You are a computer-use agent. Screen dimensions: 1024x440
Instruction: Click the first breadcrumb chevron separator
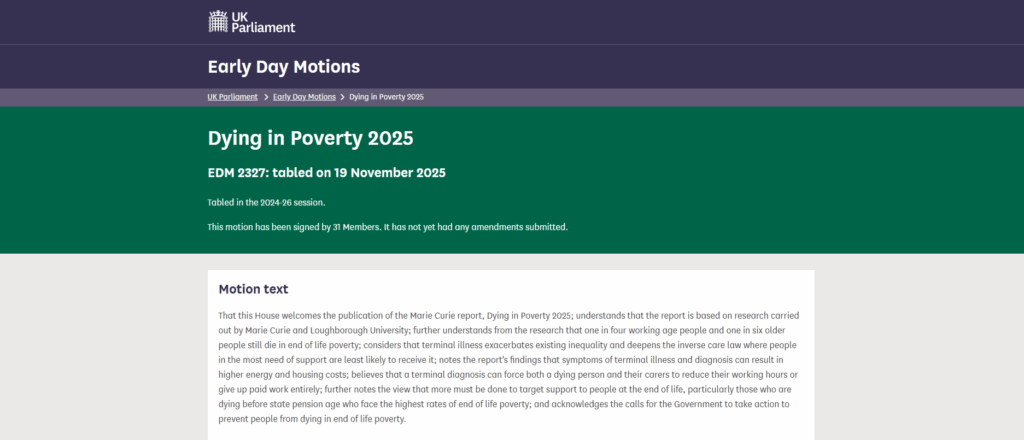tap(266, 97)
